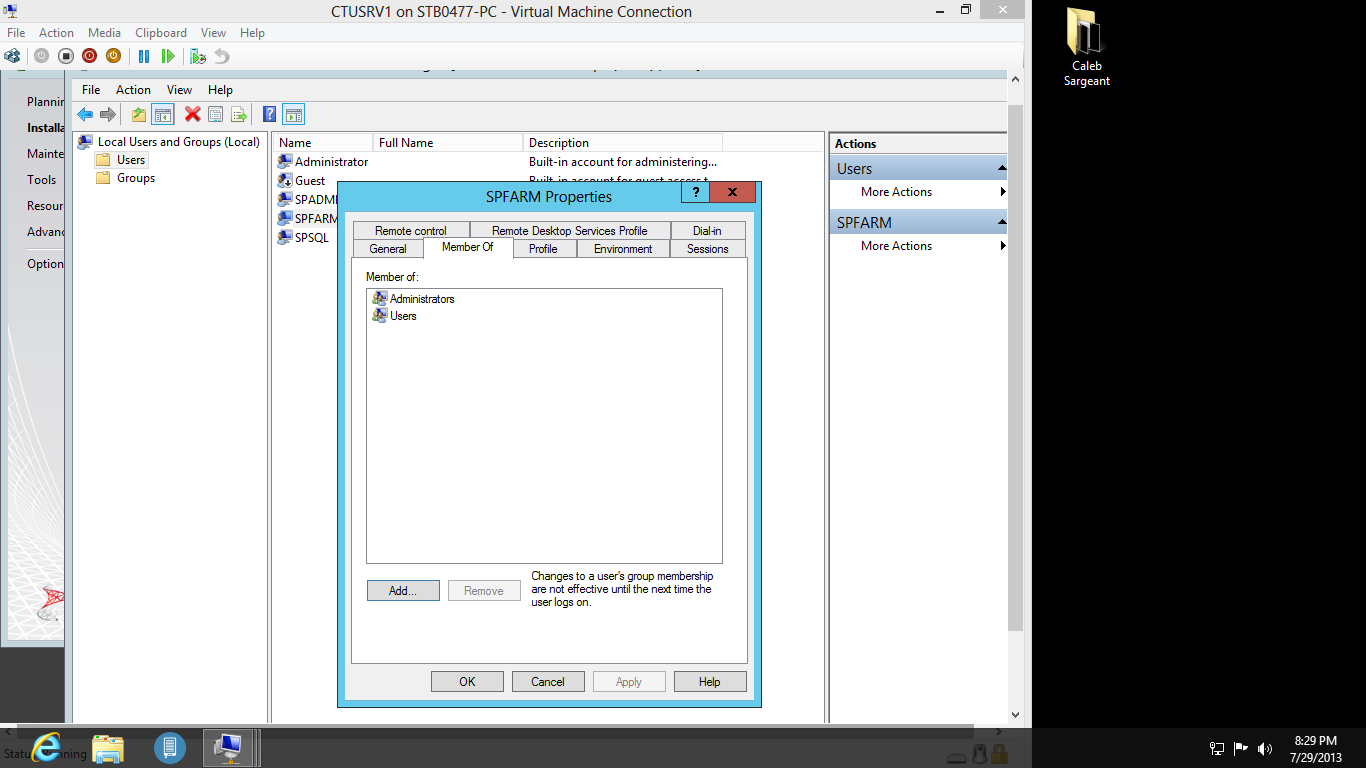The height and width of the screenshot is (768, 1366).
Task: Expand More Actions under SPFARM
Action: pyautogui.click(x=919, y=246)
